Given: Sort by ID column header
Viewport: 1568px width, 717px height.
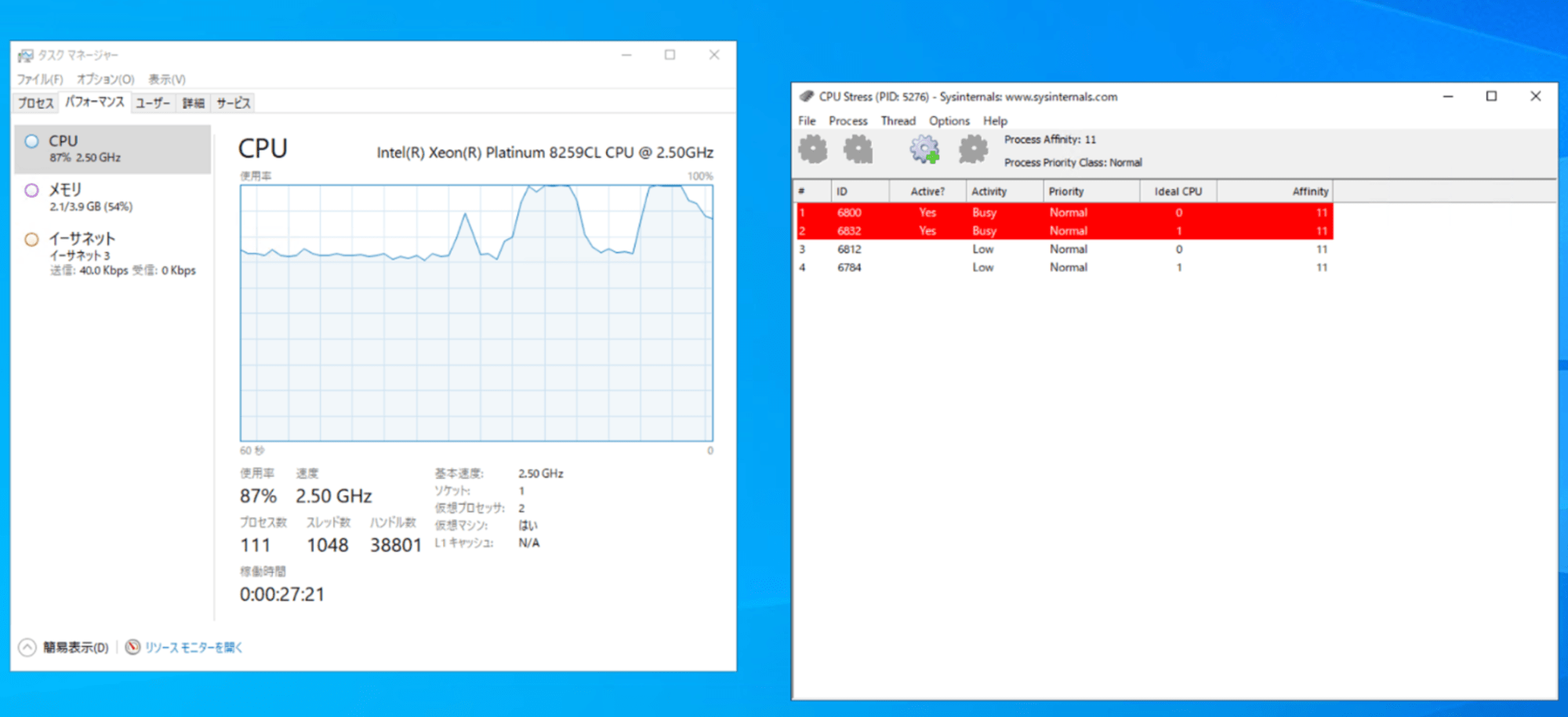Looking at the screenshot, I should 860,191.
